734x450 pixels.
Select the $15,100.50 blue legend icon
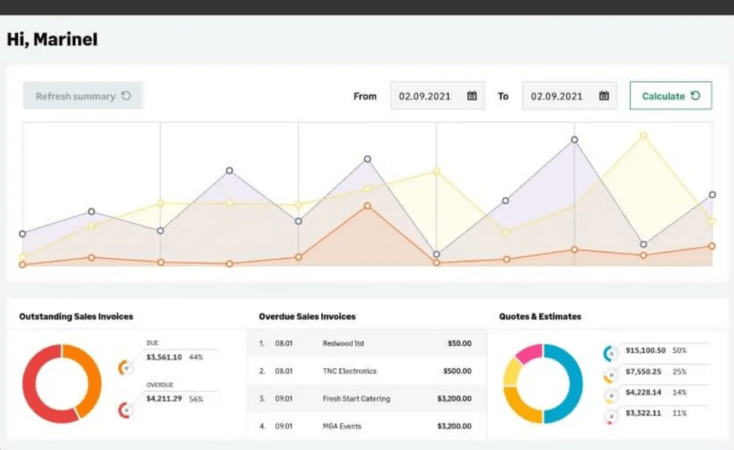click(609, 353)
